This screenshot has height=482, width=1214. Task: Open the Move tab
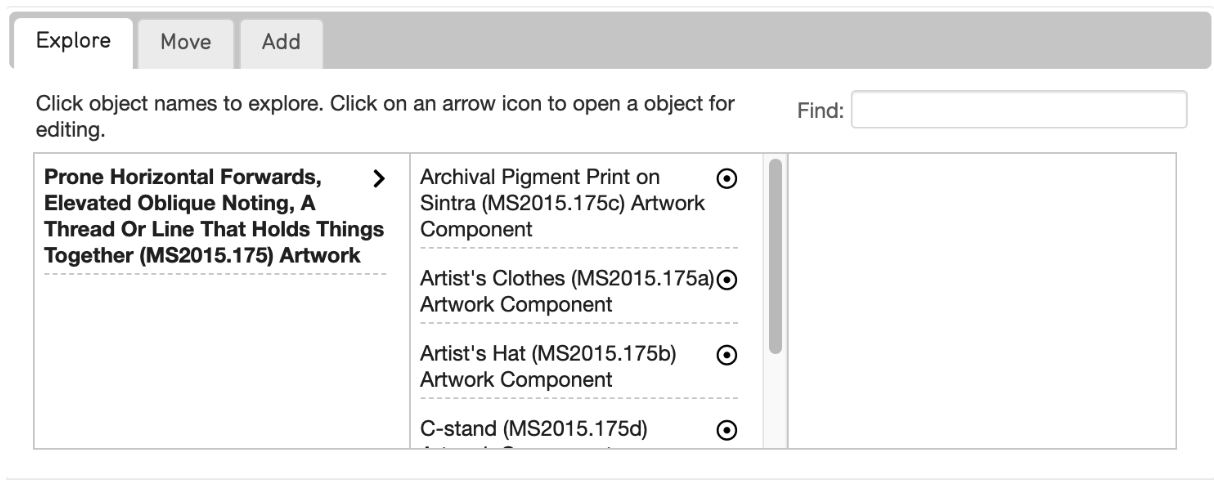[x=185, y=44]
